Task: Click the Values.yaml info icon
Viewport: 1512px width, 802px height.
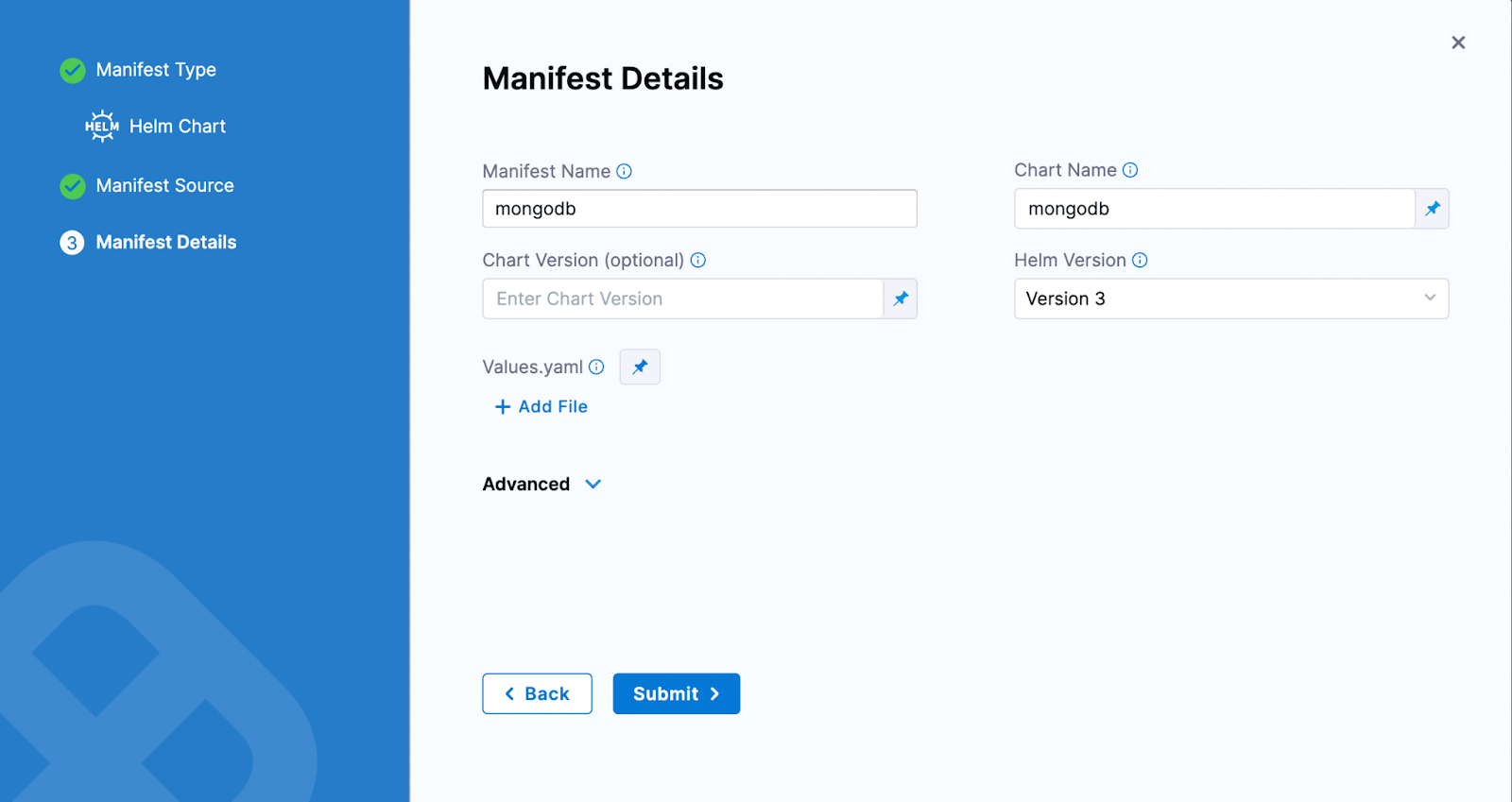Action: coord(596,367)
